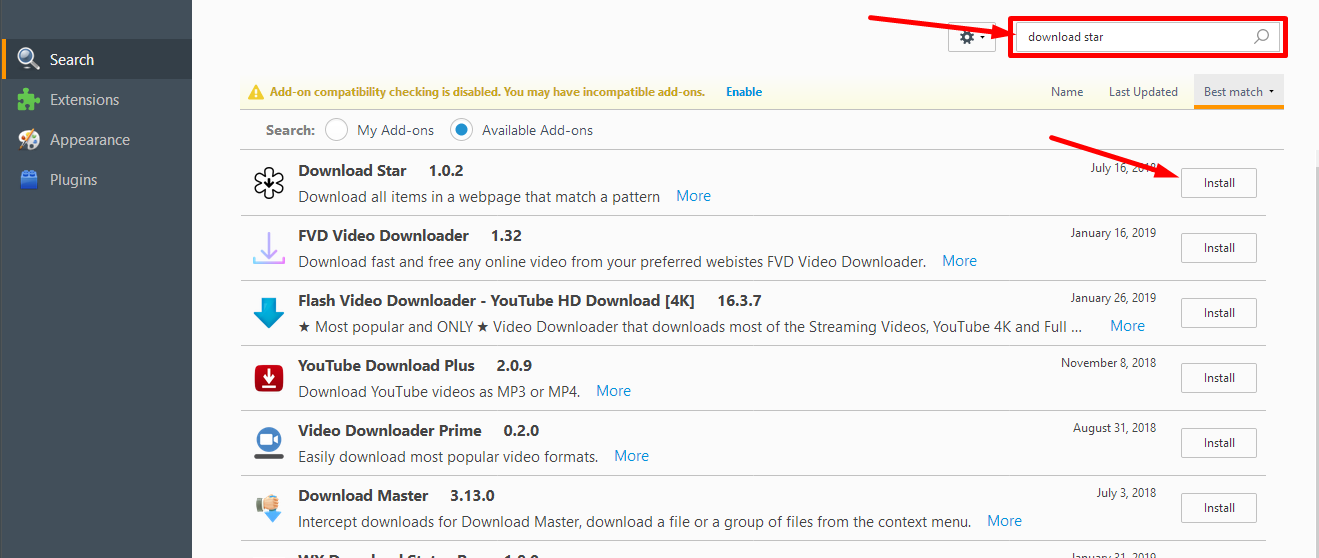Open More link for Flash Video Downloader

click(1128, 326)
